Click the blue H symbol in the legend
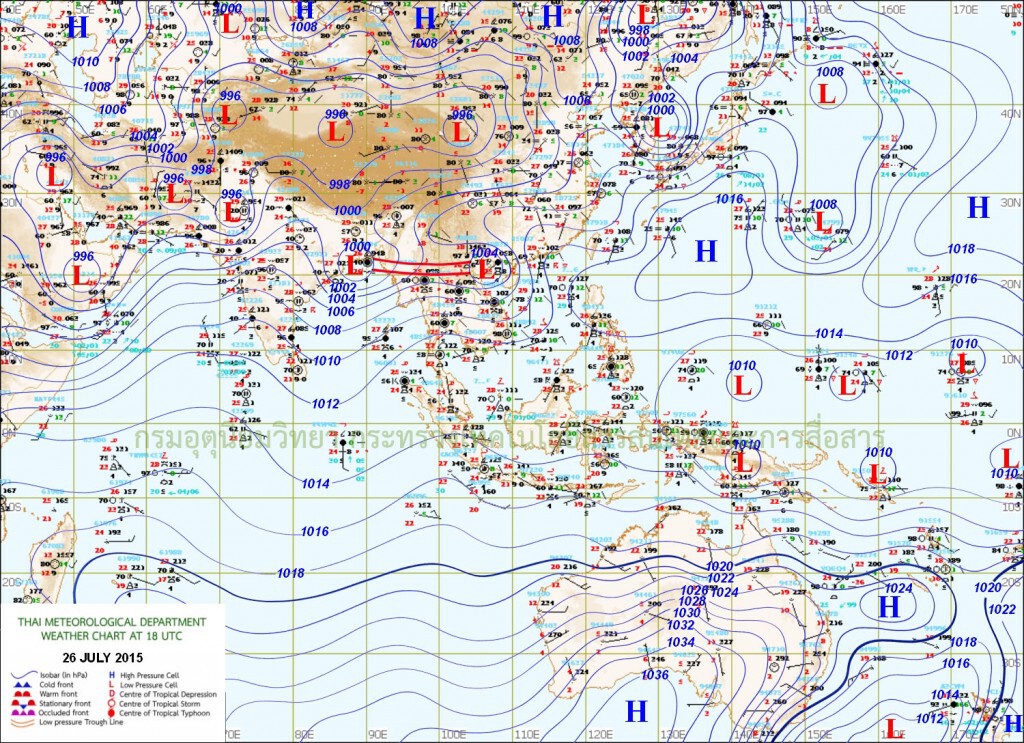The image size is (1024, 743). click(112, 675)
